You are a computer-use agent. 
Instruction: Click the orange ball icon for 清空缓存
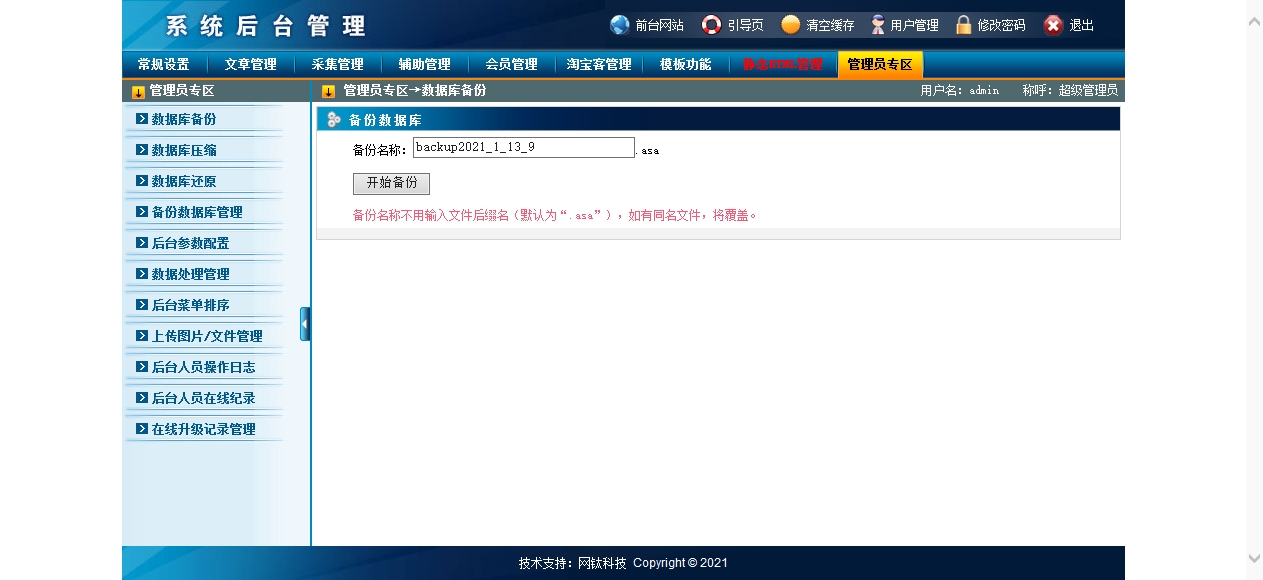[791, 25]
